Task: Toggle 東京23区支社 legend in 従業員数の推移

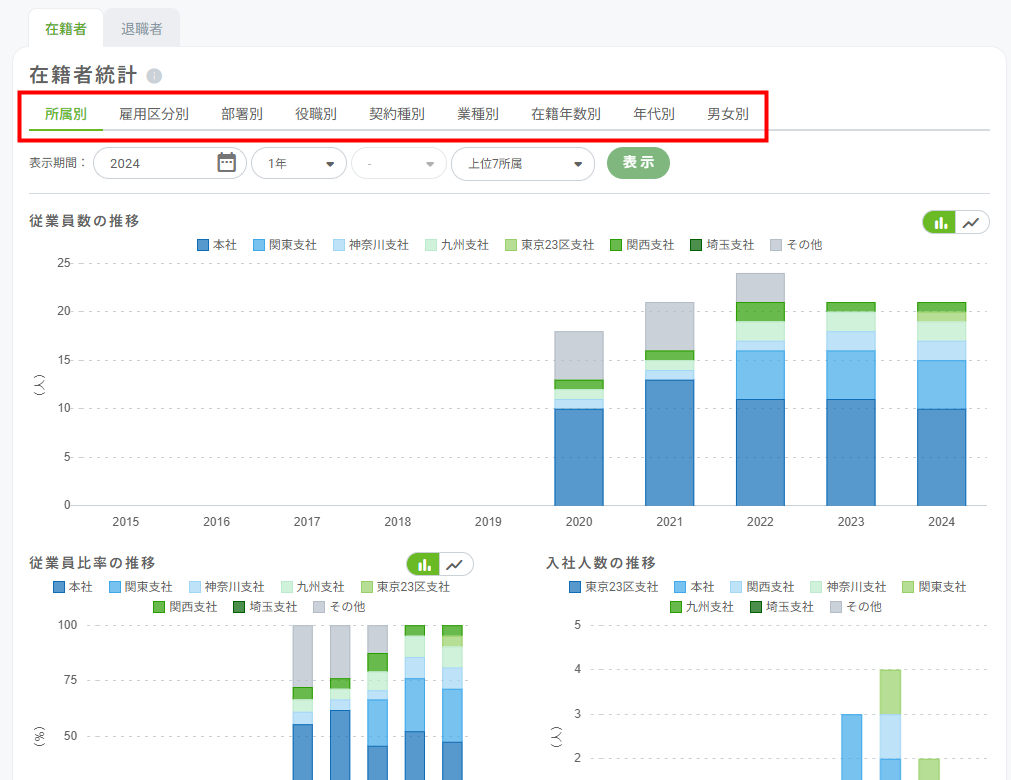Action: point(550,245)
